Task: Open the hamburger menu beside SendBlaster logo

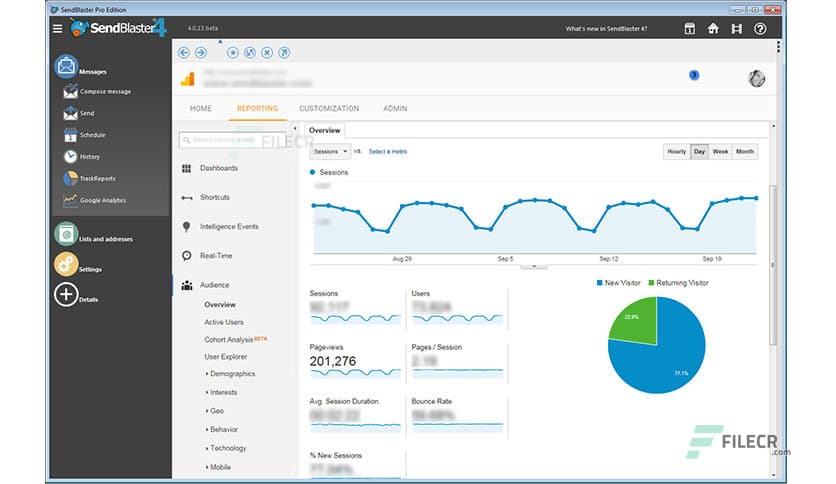Action: tap(58, 28)
